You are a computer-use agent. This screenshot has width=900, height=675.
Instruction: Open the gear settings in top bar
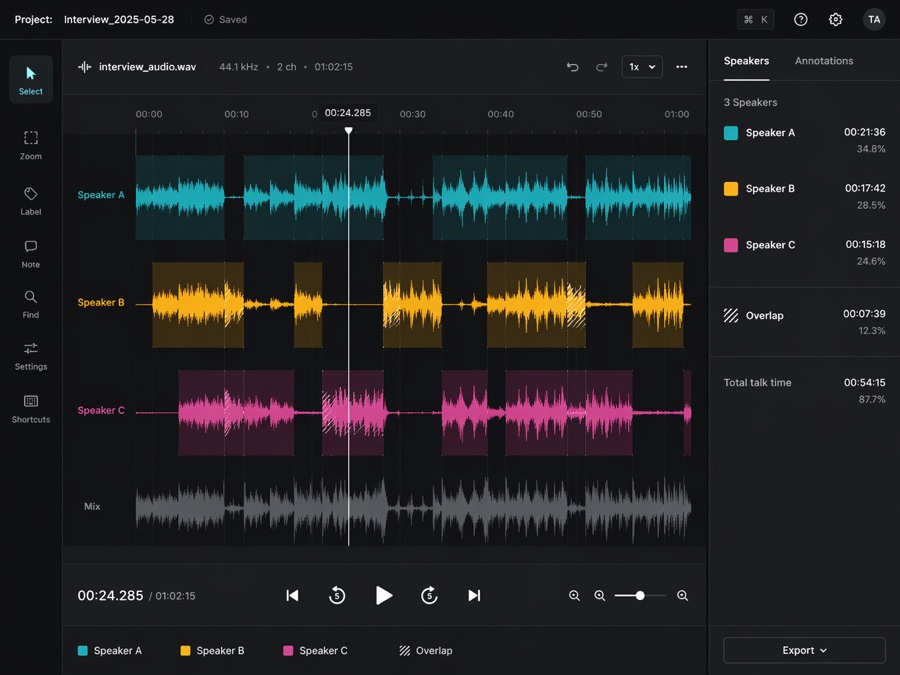[x=835, y=20]
